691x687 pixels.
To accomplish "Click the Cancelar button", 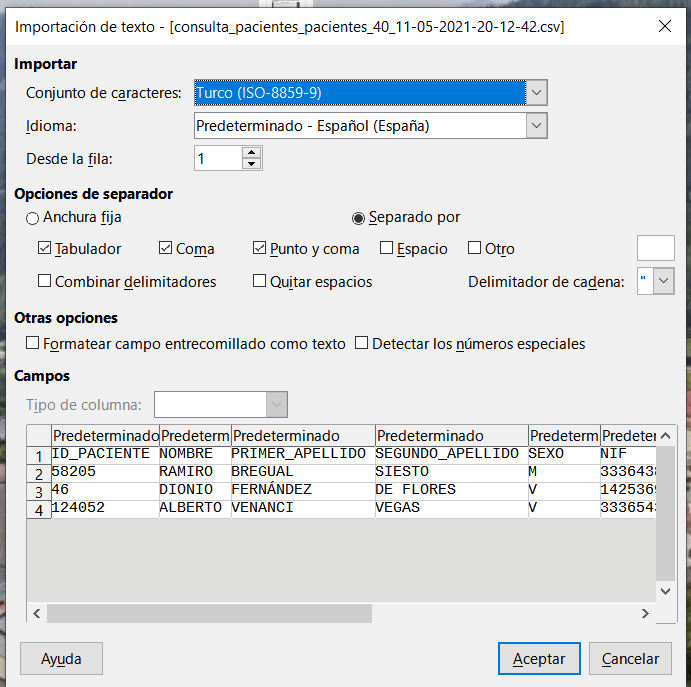I will 630,659.
